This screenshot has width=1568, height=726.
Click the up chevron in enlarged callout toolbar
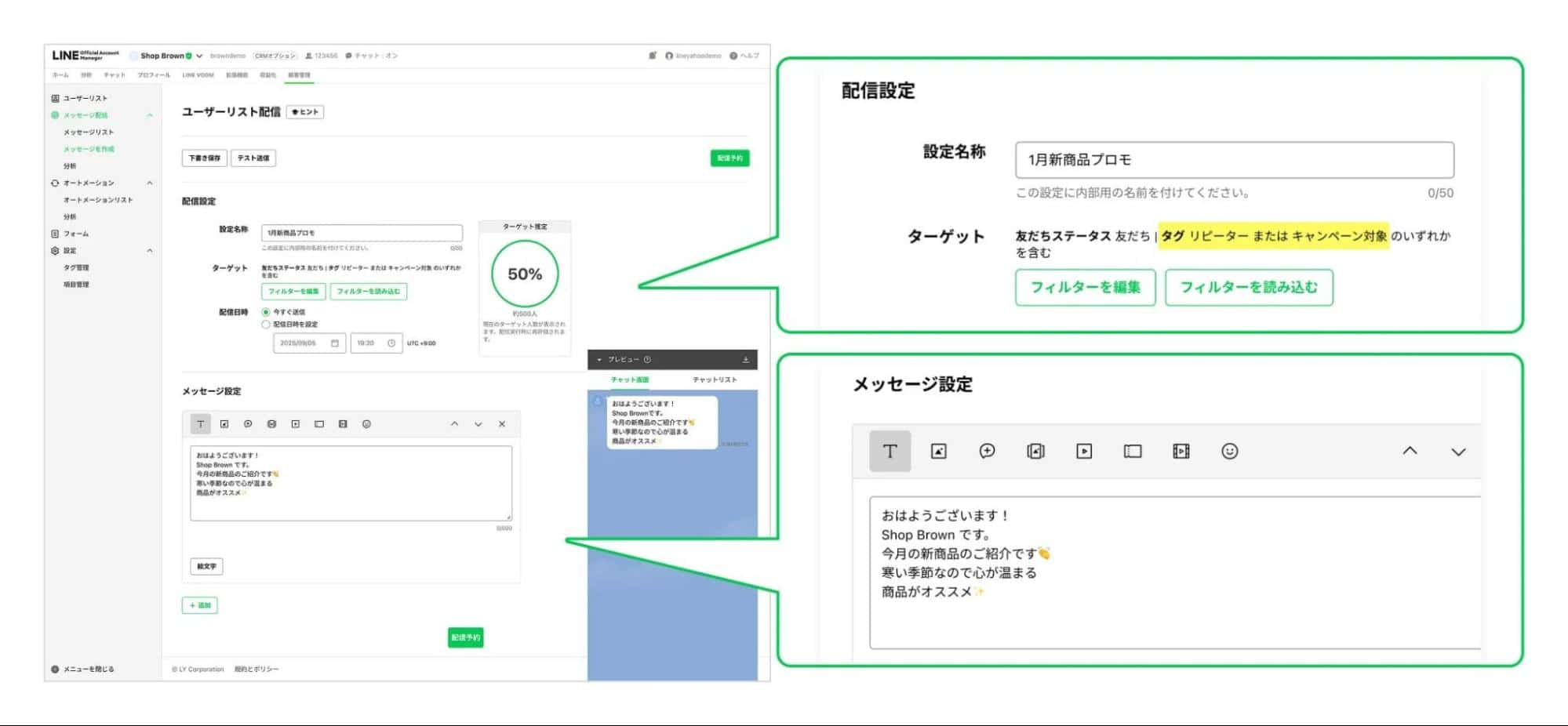[1410, 451]
